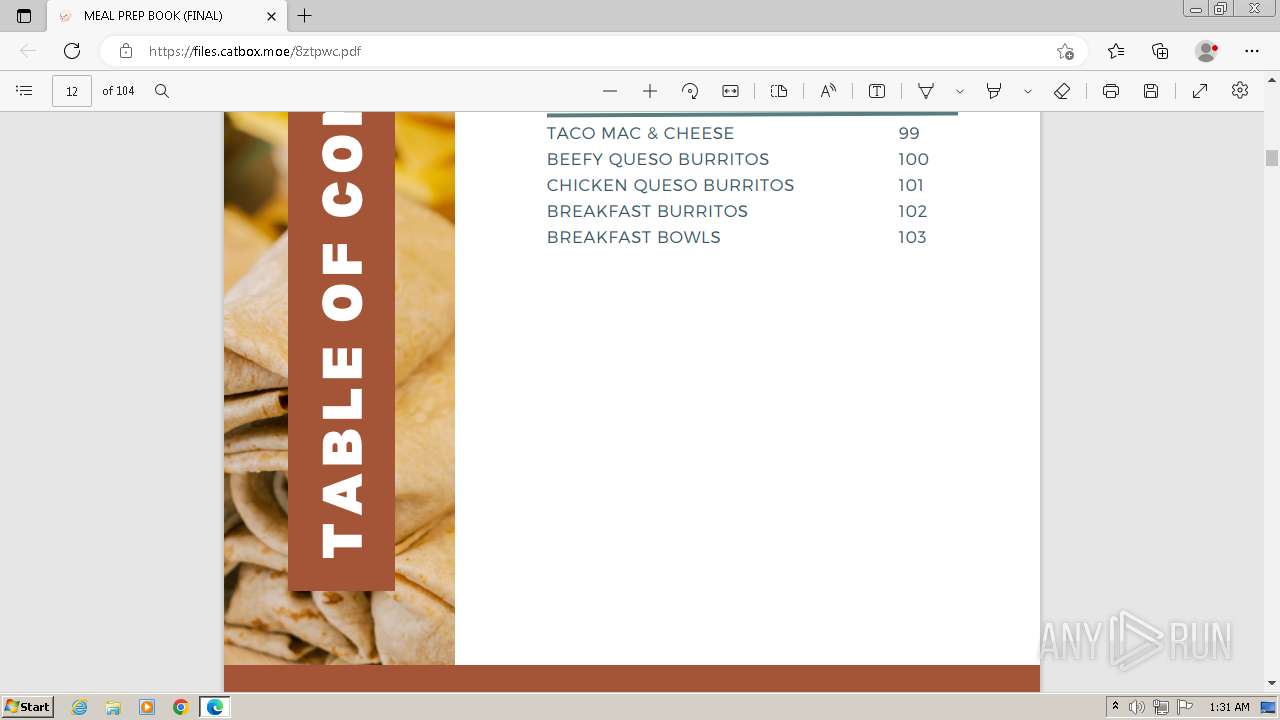Open the tab actions menu icon
This screenshot has width=1280, height=720.
tap(24, 16)
